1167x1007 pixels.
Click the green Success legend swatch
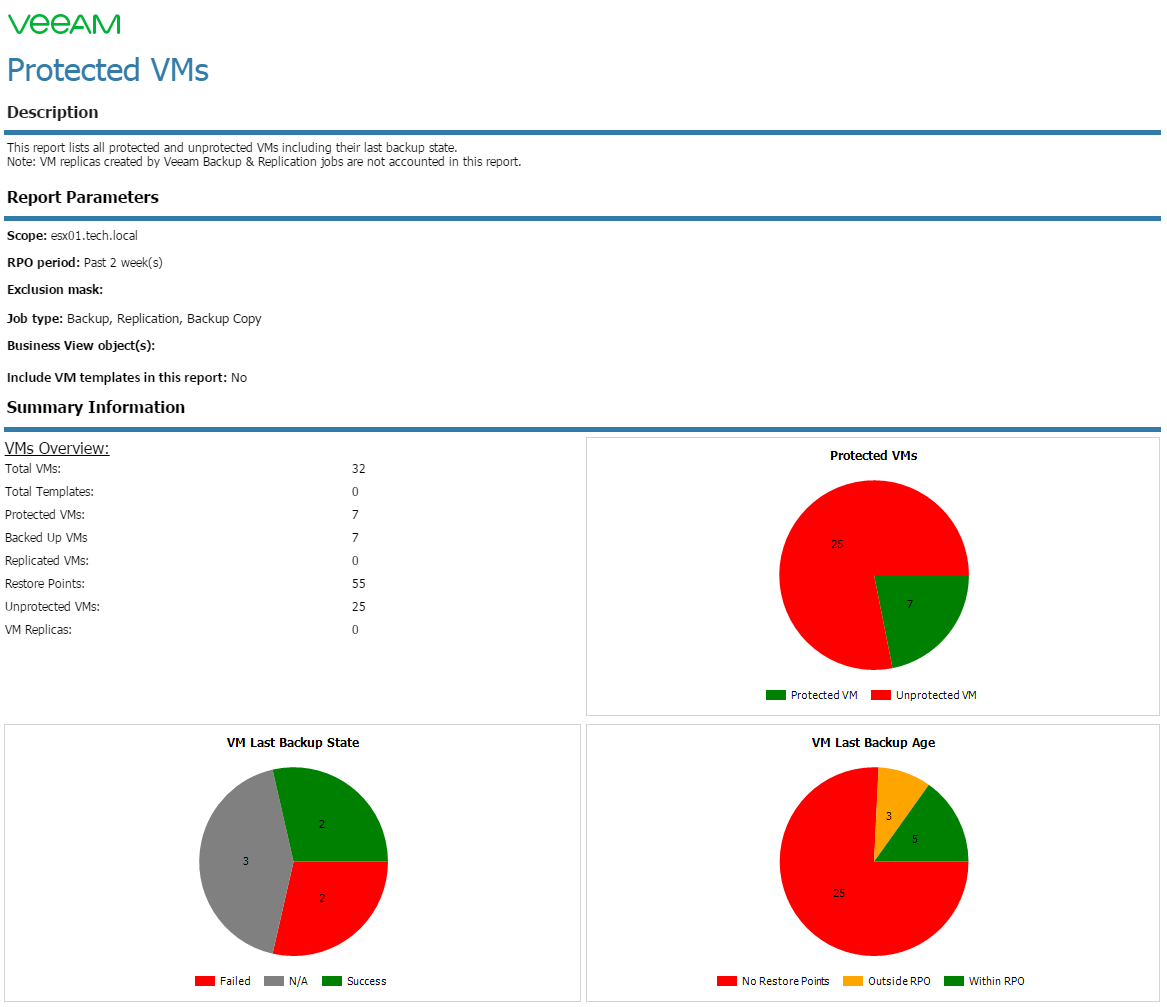pos(332,981)
